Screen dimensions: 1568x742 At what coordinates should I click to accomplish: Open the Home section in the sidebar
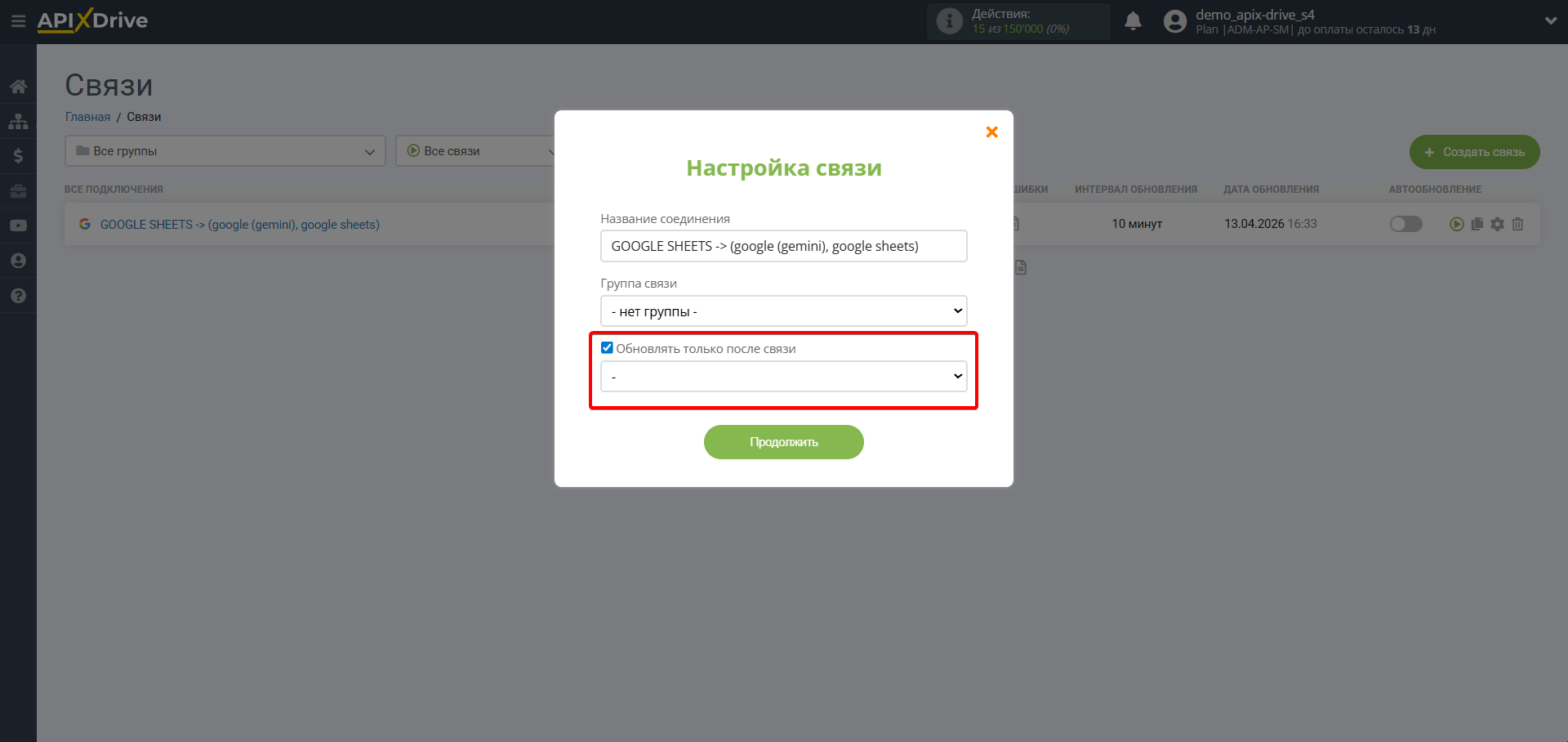18,87
